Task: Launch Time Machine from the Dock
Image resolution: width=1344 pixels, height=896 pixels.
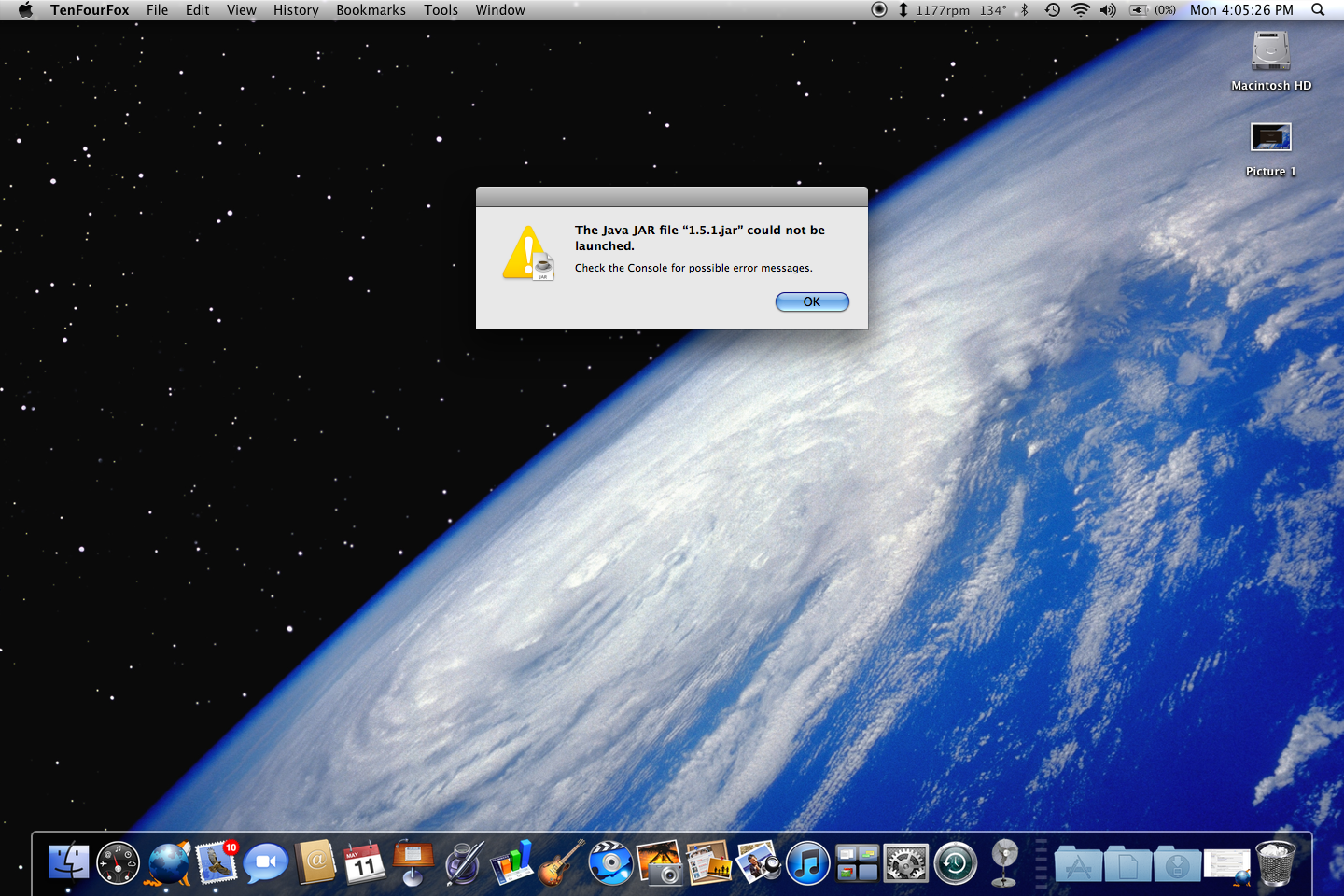Action: pos(956,862)
